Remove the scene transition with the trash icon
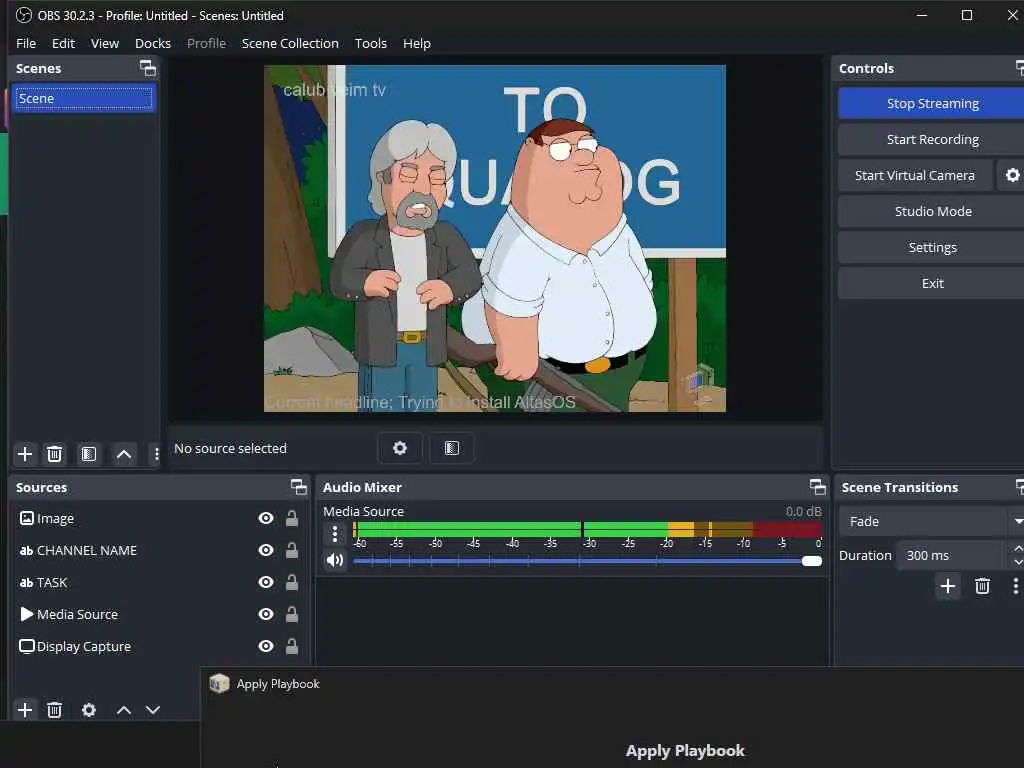The width and height of the screenshot is (1024, 768). pos(982,586)
